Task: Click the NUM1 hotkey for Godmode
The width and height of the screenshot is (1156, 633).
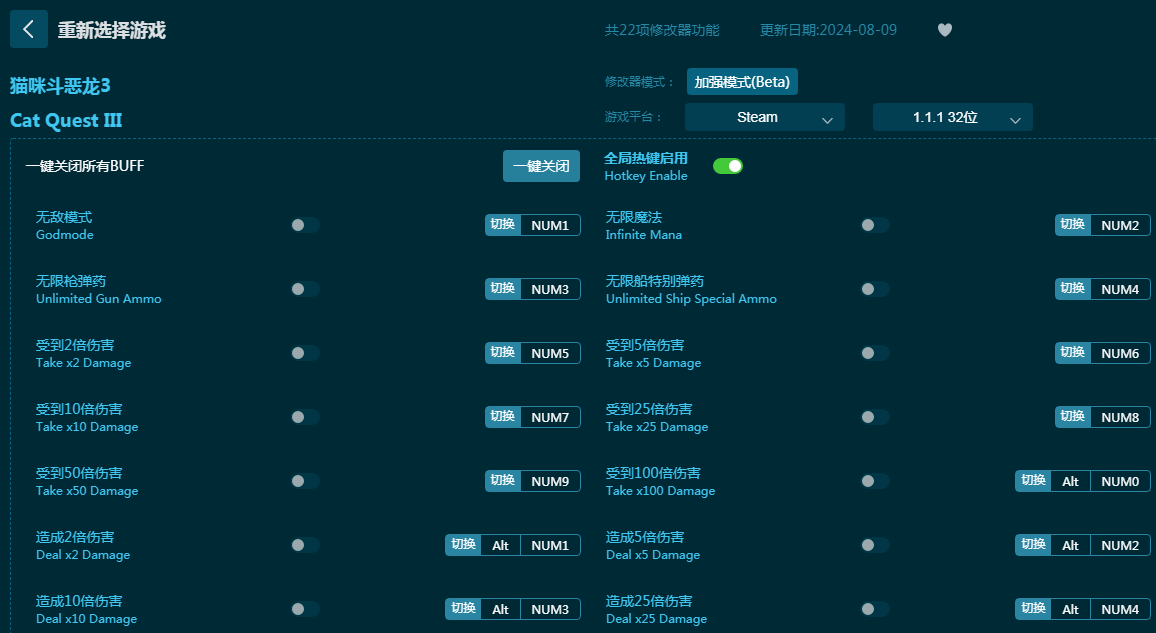Action: click(550, 225)
